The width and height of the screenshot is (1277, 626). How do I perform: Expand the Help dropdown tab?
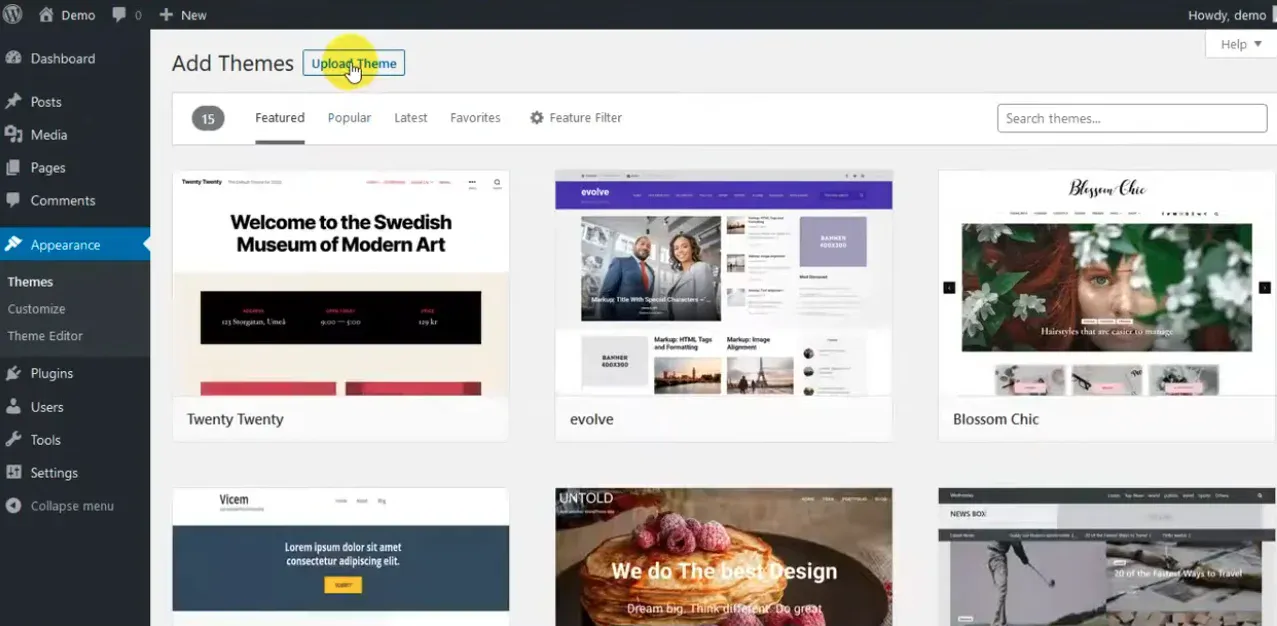pyautogui.click(x=1241, y=44)
